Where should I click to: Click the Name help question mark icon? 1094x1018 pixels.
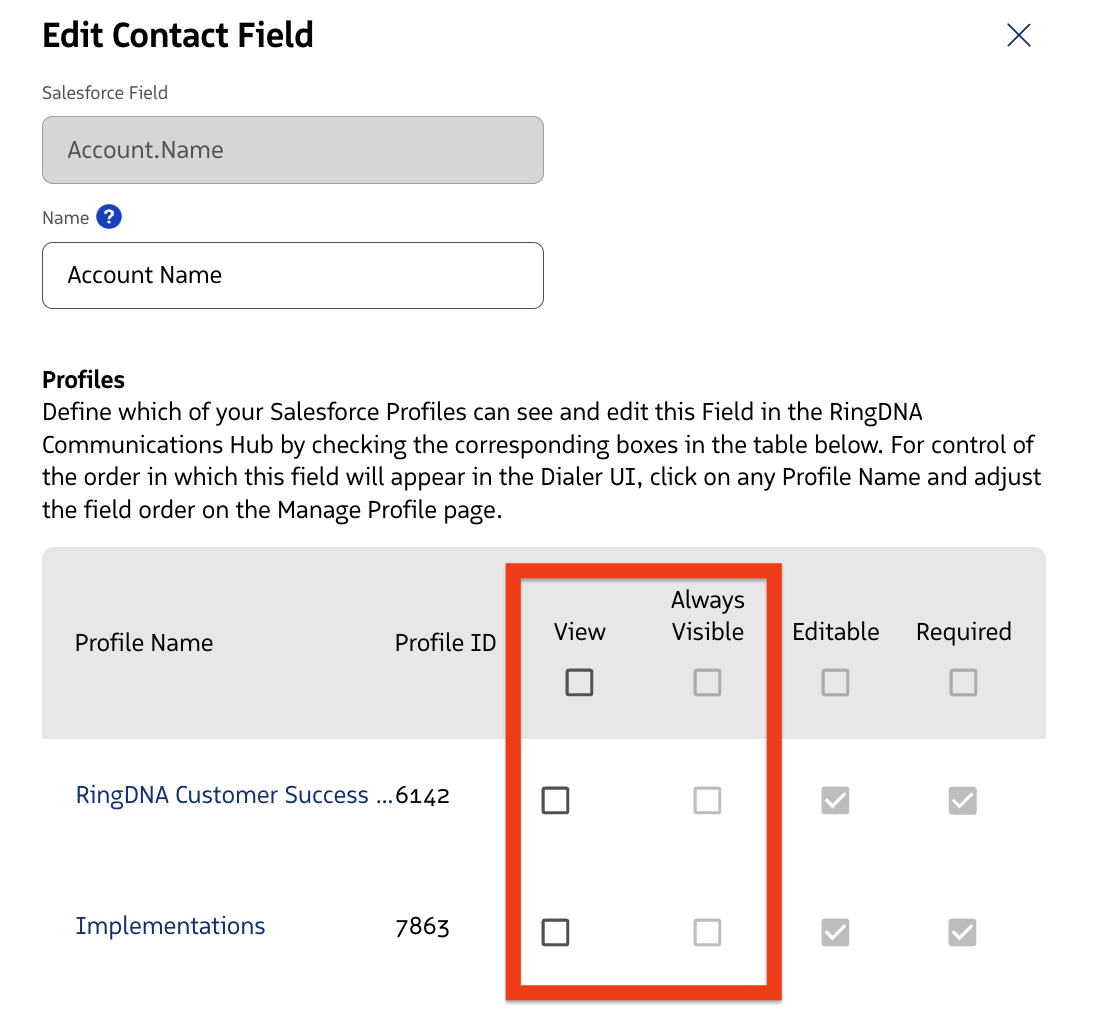point(109,217)
